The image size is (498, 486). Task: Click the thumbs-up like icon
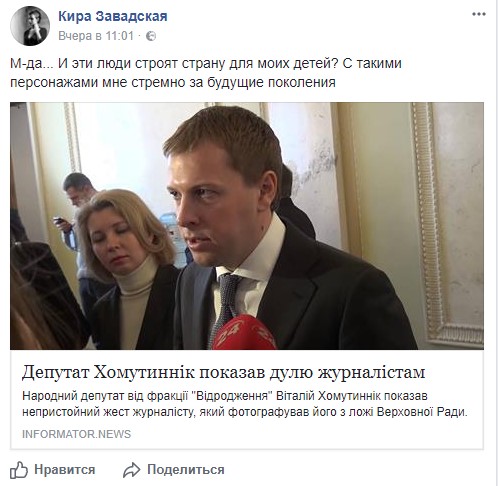(x=19, y=470)
